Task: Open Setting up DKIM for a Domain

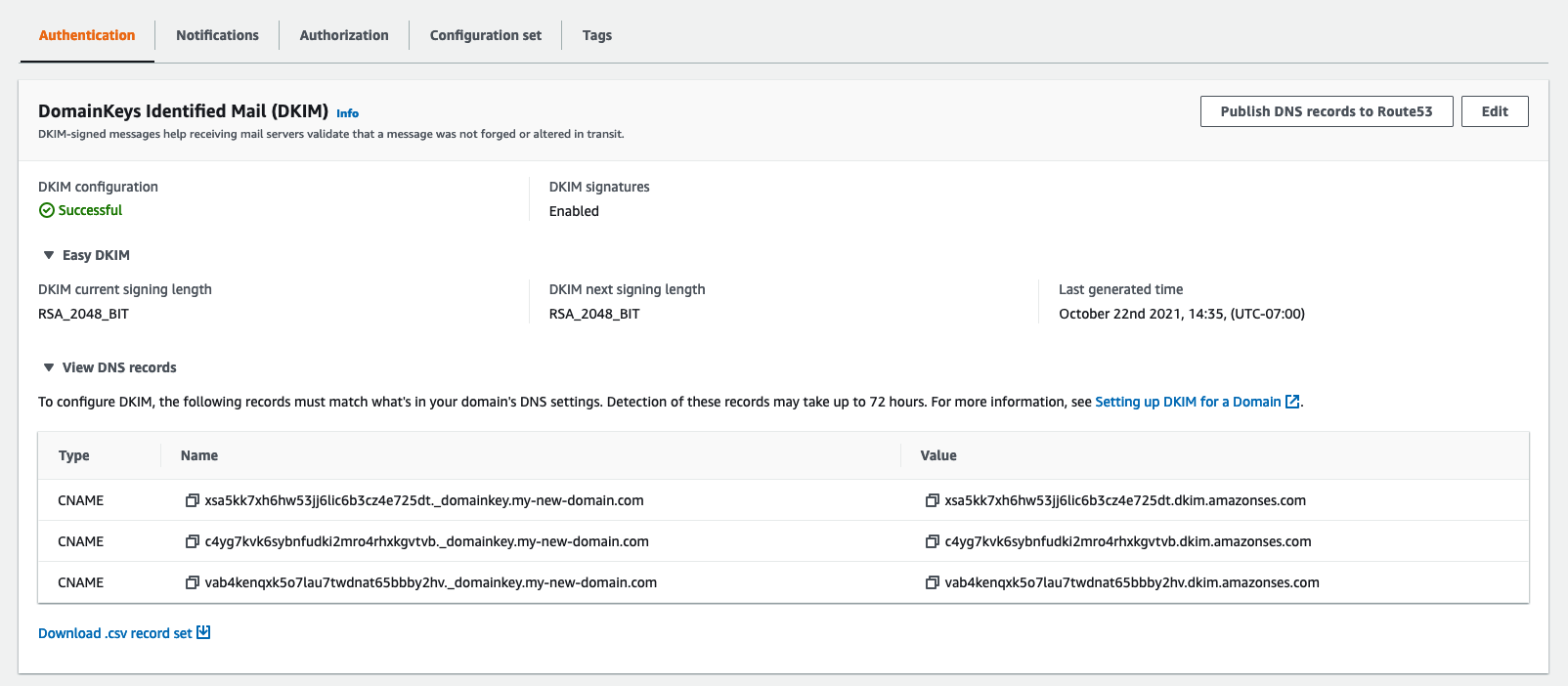Action: [1187, 402]
